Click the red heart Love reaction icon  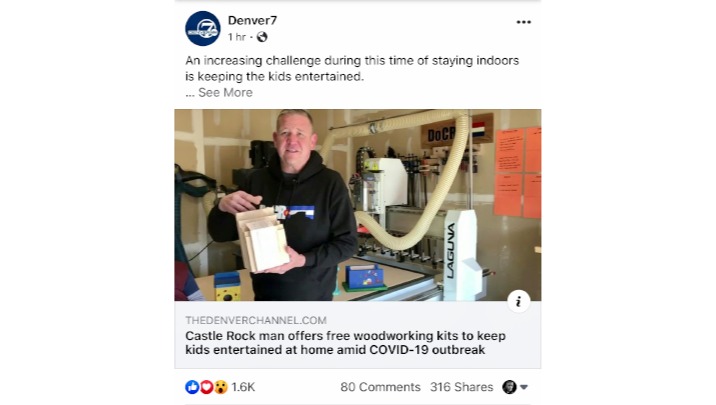pos(206,387)
